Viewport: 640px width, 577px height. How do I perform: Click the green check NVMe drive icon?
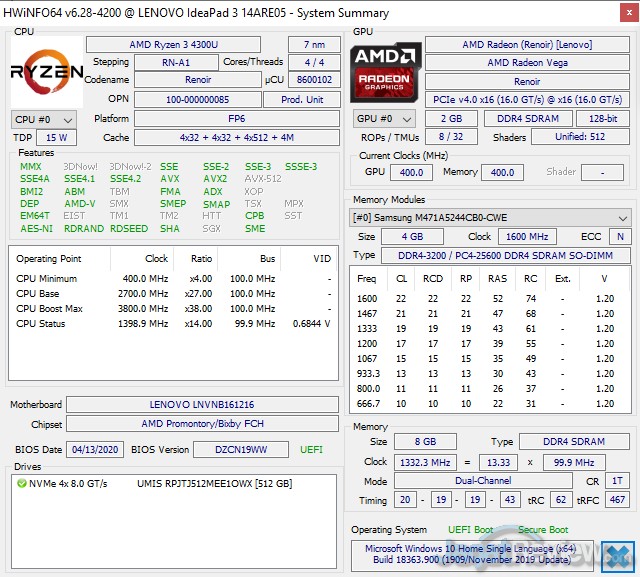pos(21,483)
